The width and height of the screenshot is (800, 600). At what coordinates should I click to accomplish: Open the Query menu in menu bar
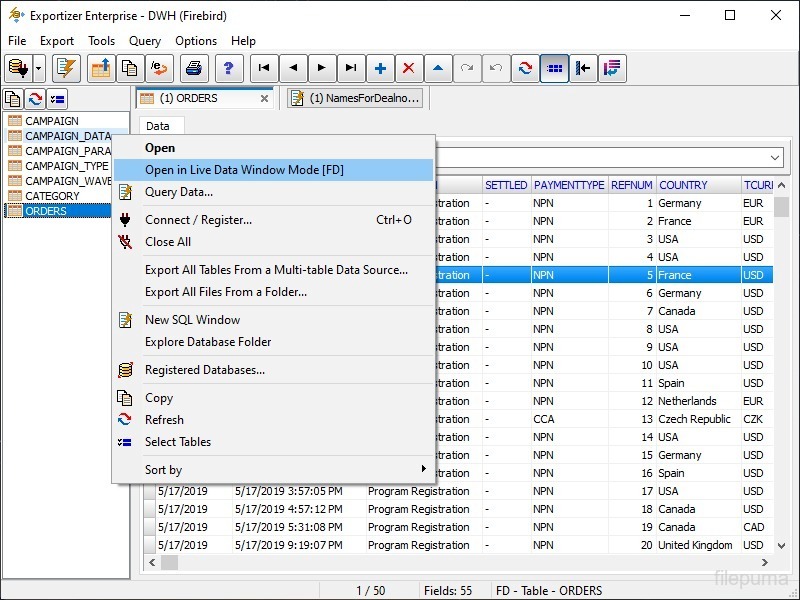(145, 41)
